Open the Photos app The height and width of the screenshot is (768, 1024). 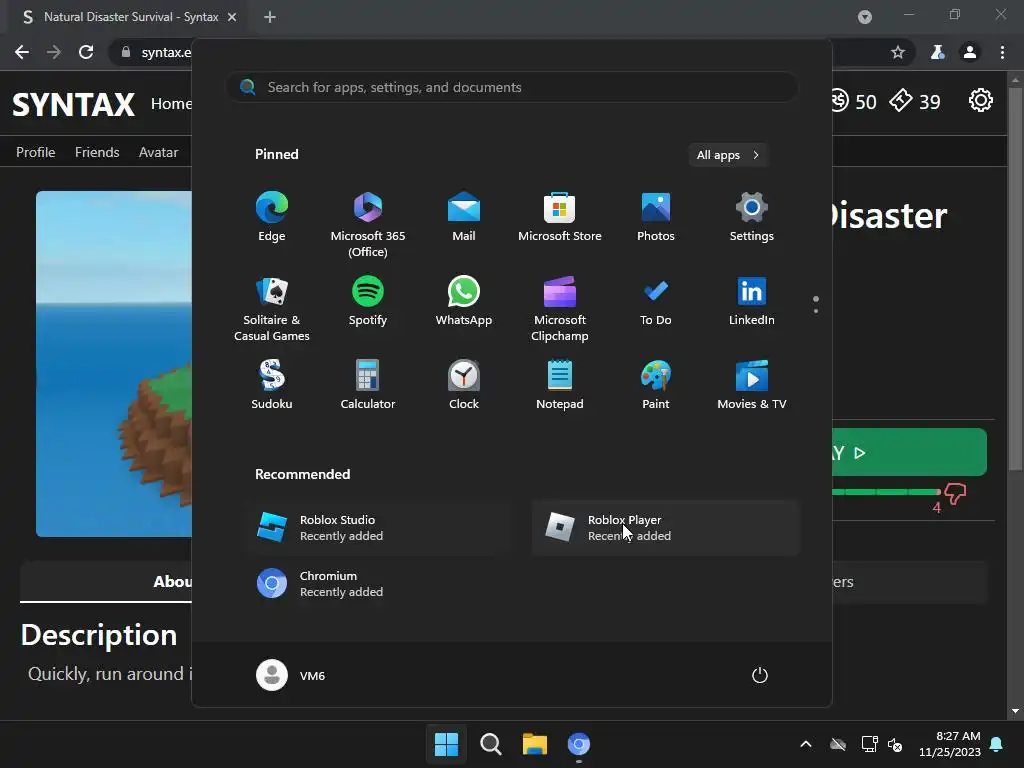coord(656,217)
